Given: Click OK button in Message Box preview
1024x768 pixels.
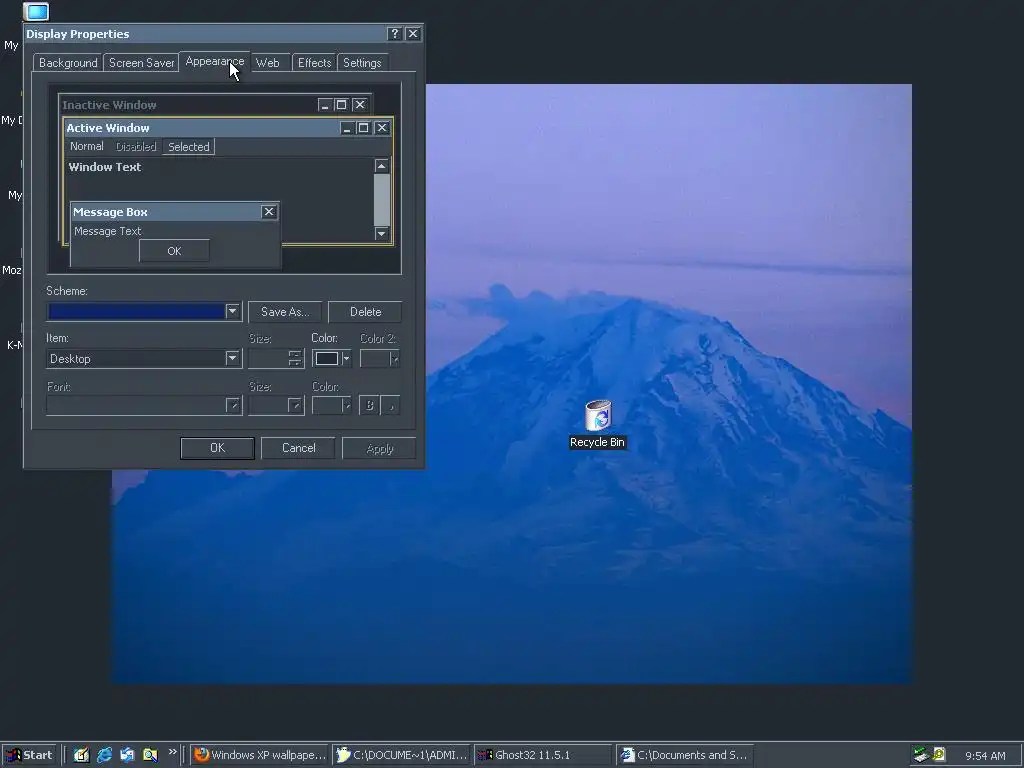Looking at the screenshot, I should click(174, 251).
